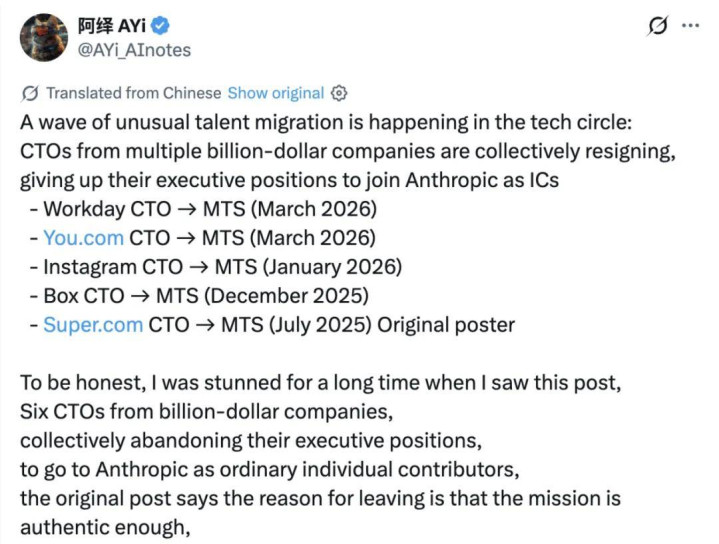Screen dimensions: 719x544
Task: Open the Grok explain-post icon
Action: click(x=657, y=26)
